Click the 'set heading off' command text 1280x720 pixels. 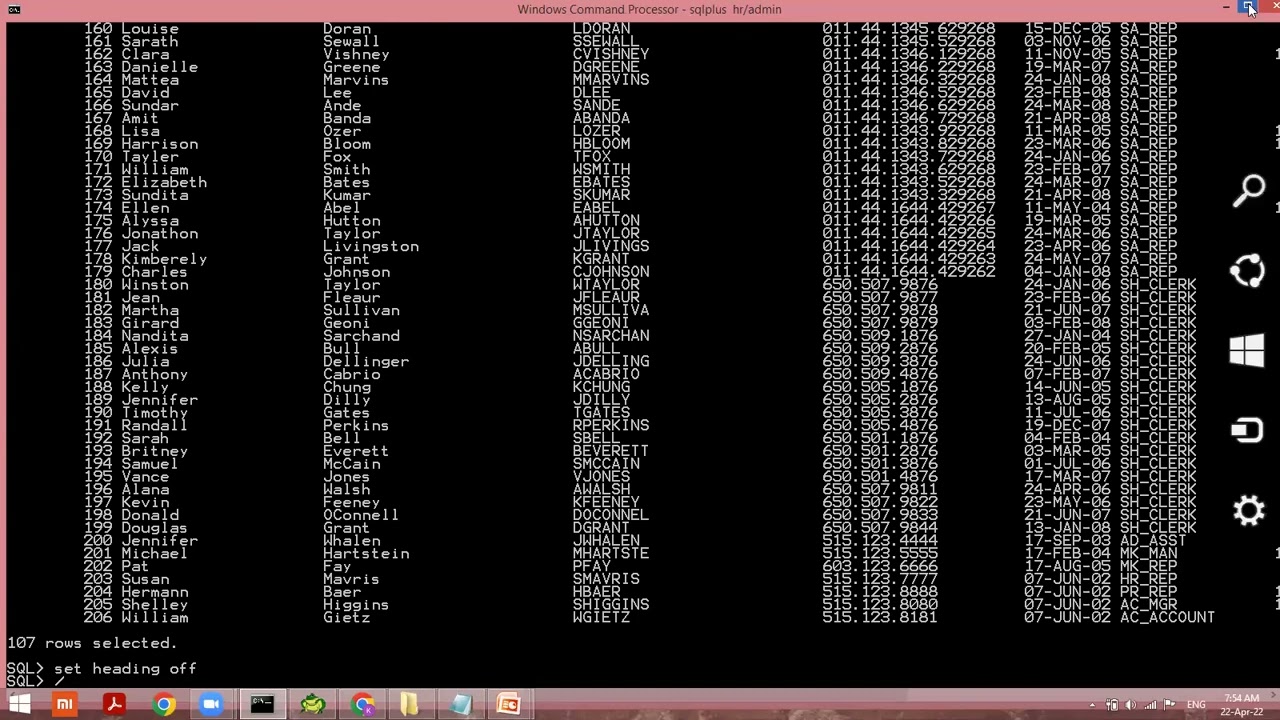[x=125, y=668]
